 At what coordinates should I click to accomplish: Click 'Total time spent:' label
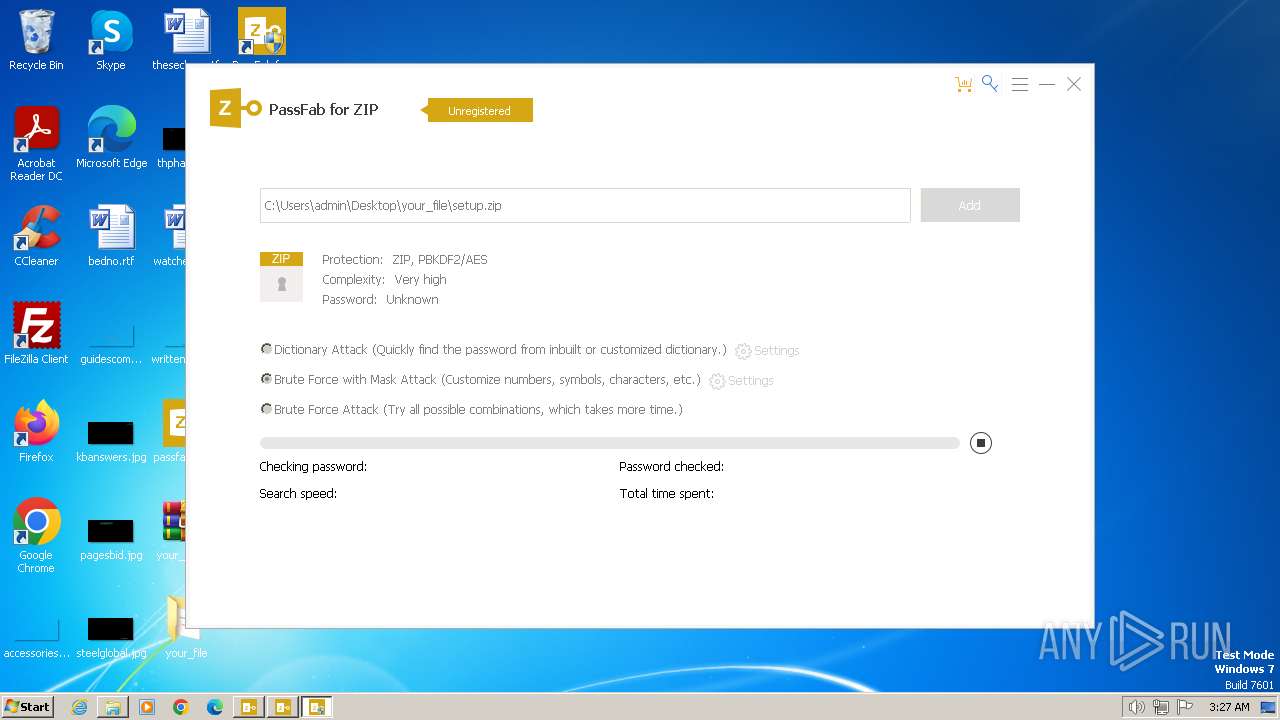[x=667, y=494]
